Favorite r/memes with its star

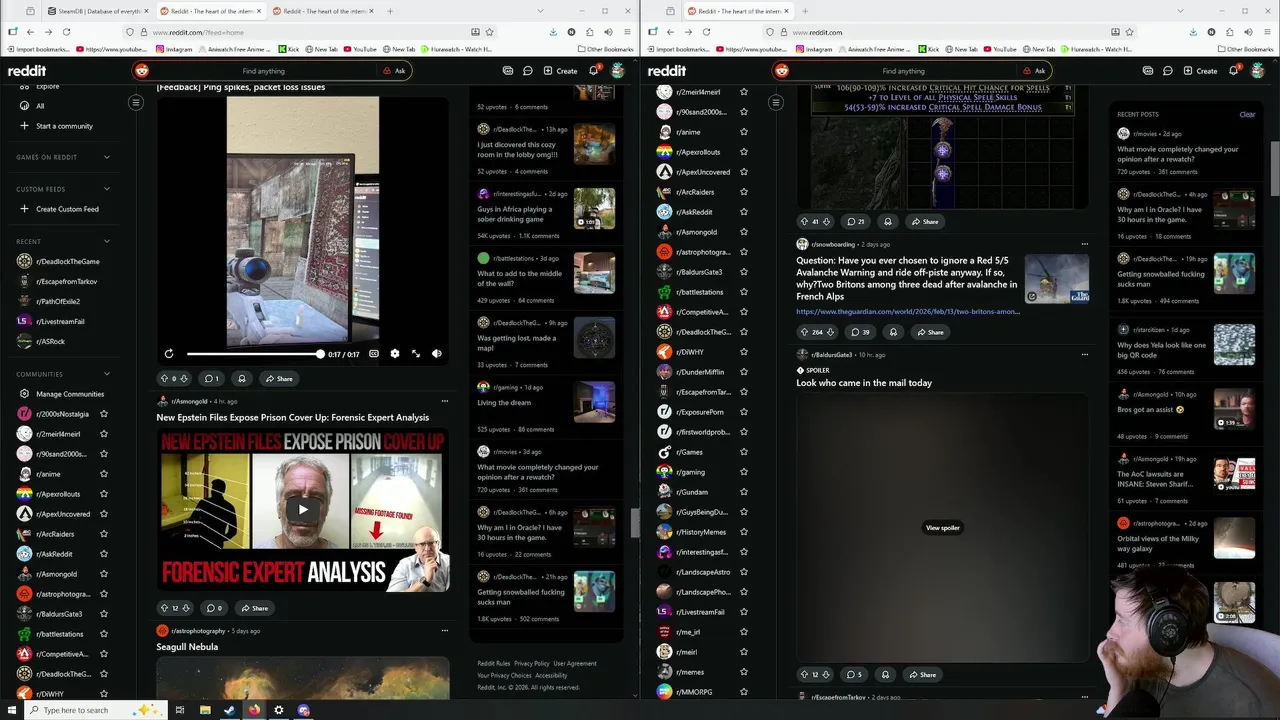point(744,672)
